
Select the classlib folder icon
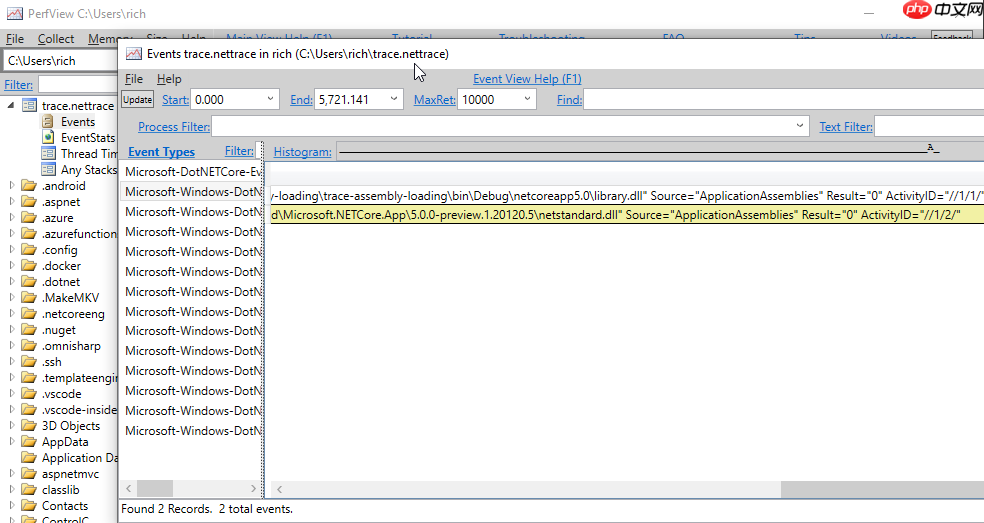pos(29,490)
